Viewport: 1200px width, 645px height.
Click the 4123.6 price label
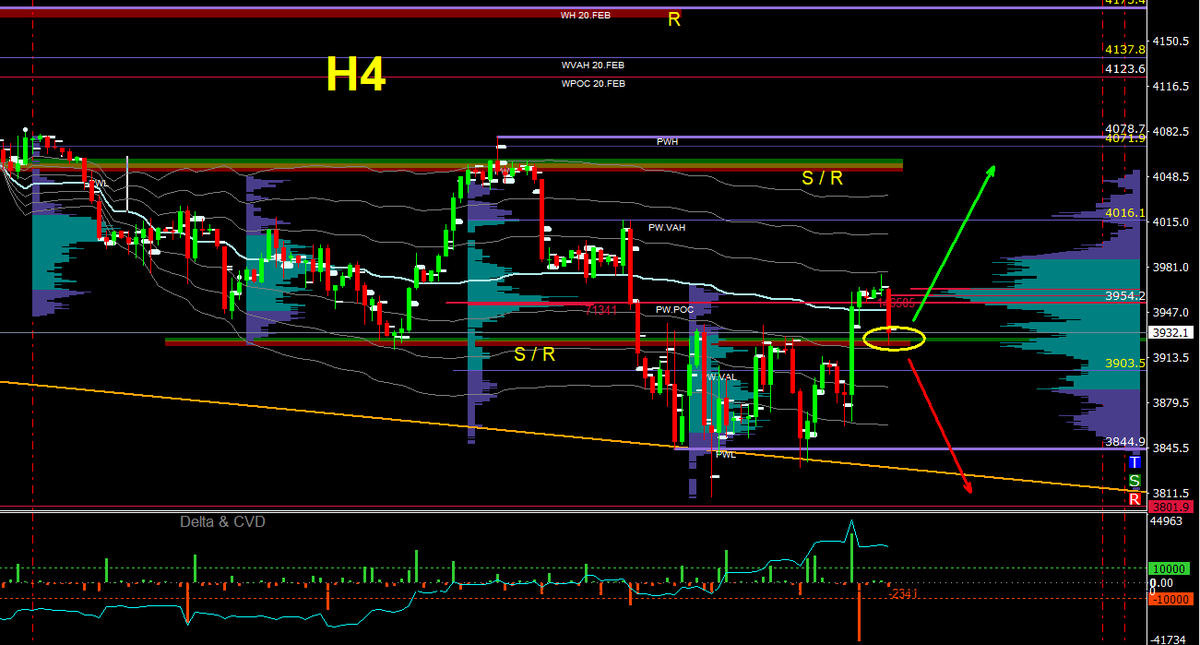click(1125, 69)
